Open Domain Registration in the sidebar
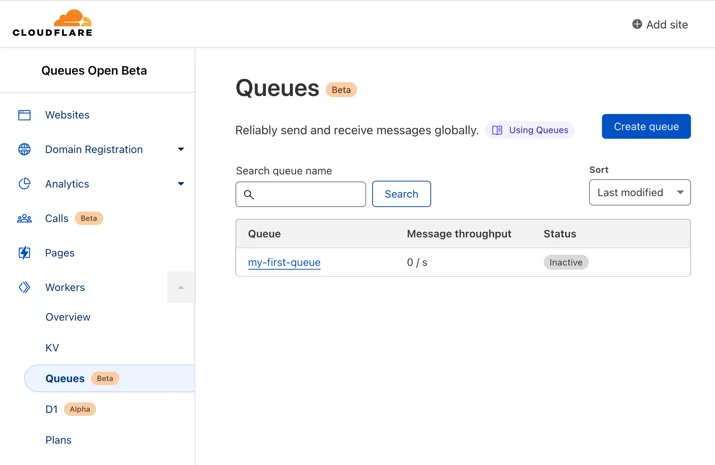 tap(94, 149)
